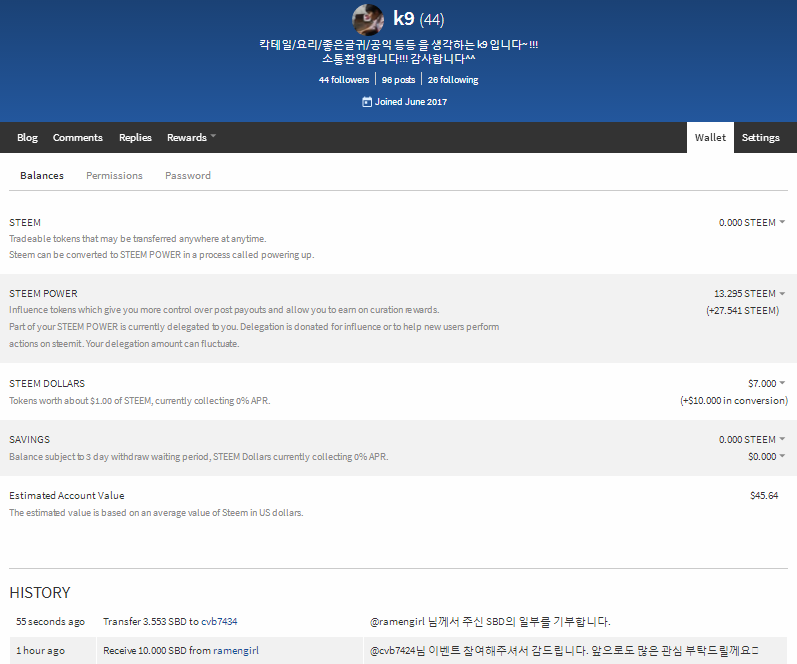Select the Wallet tab
The height and width of the screenshot is (664, 797).
(x=710, y=137)
